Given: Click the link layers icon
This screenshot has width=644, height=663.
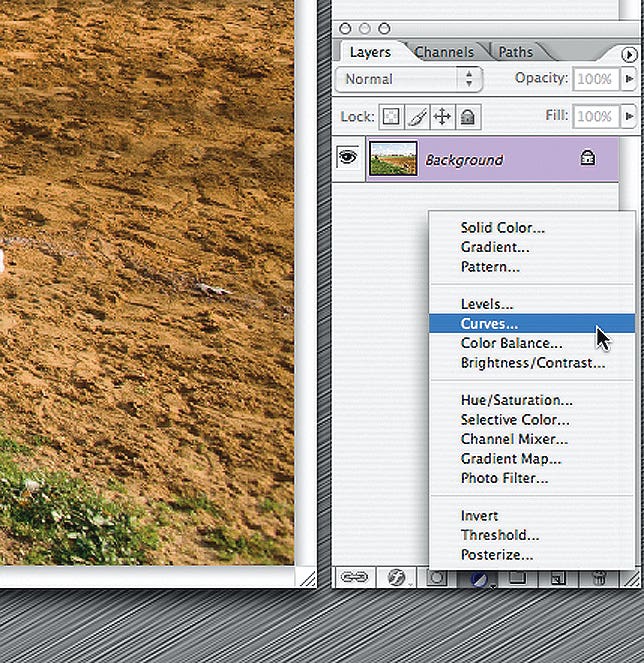Looking at the screenshot, I should pyautogui.click(x=354, y=577).
